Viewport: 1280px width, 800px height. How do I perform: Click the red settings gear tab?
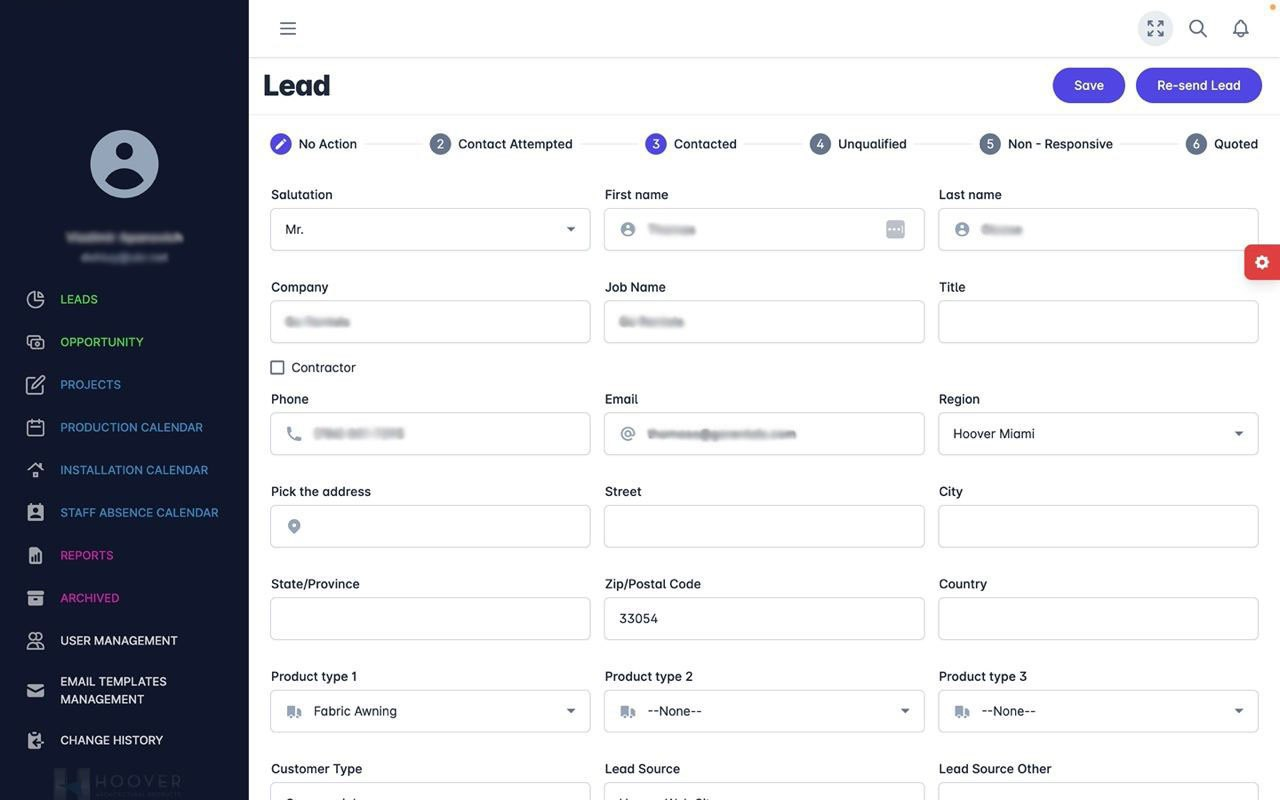tap(1262, 262)
